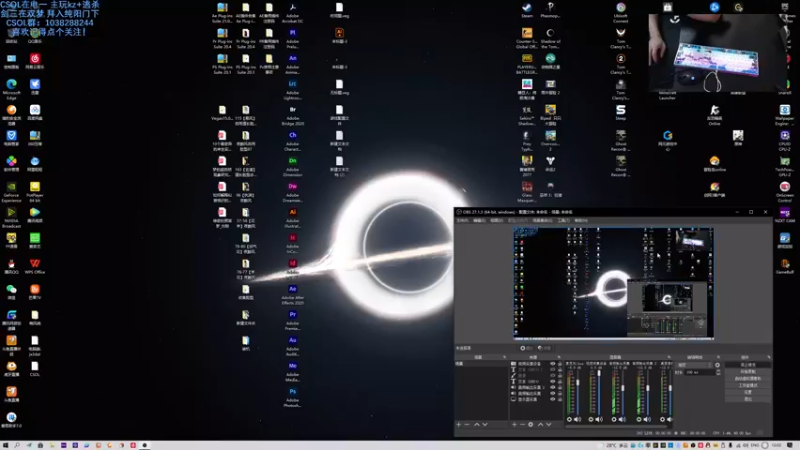Open source properties gear in sources toolbar
The width and height of the screenshot is (800, 450).
point(531,424)
